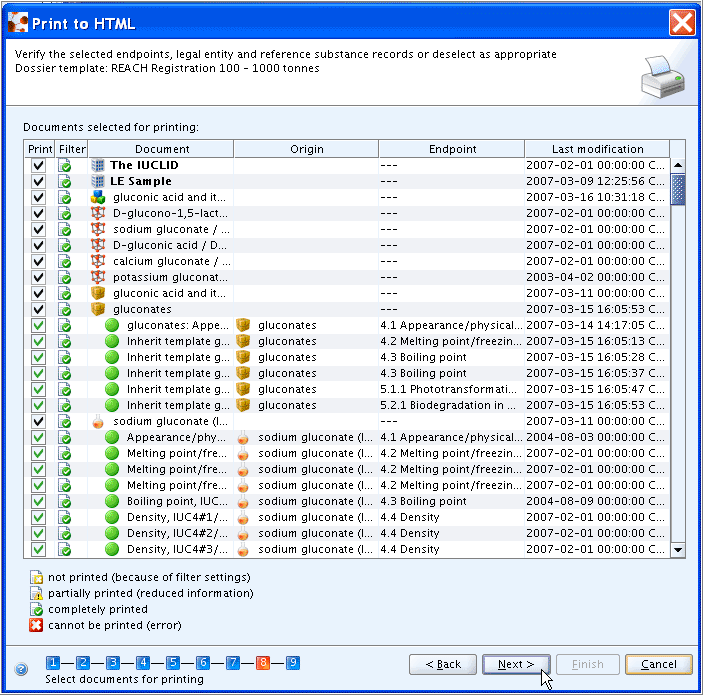Uncheck the Print checkbox for The IUCLID
This screenshot has height=695, width=703.
[x=39, y=165]
